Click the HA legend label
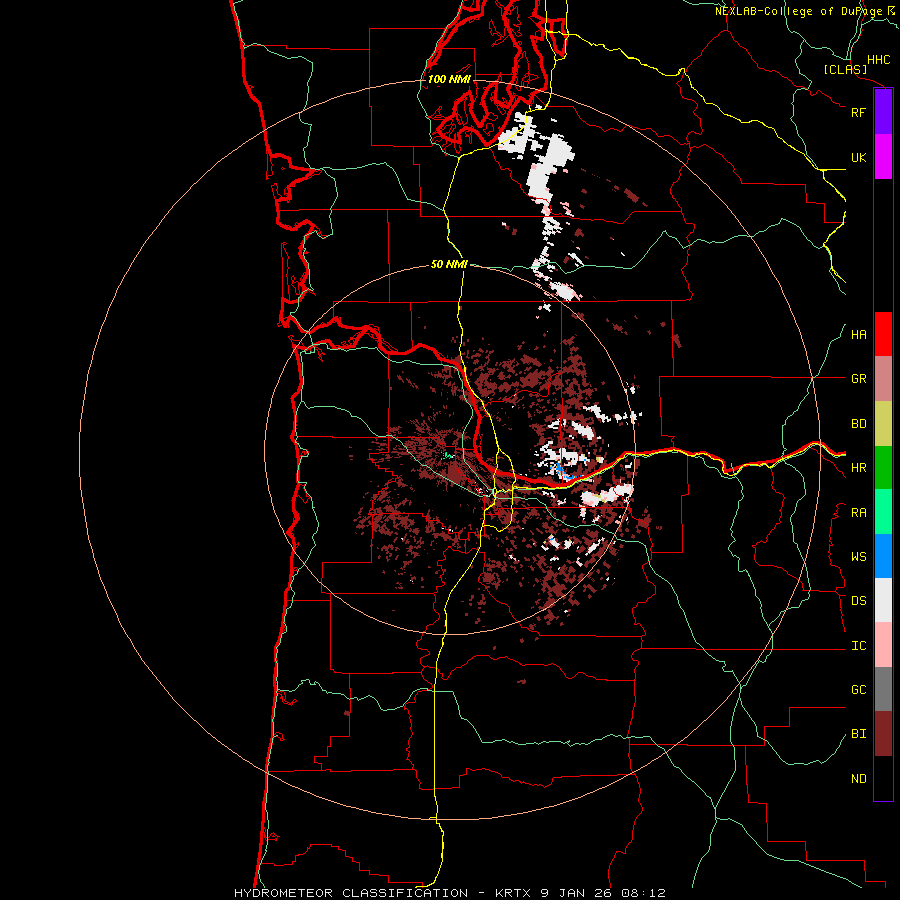This screenshot has height=900, width=900. tap(858, 335)
